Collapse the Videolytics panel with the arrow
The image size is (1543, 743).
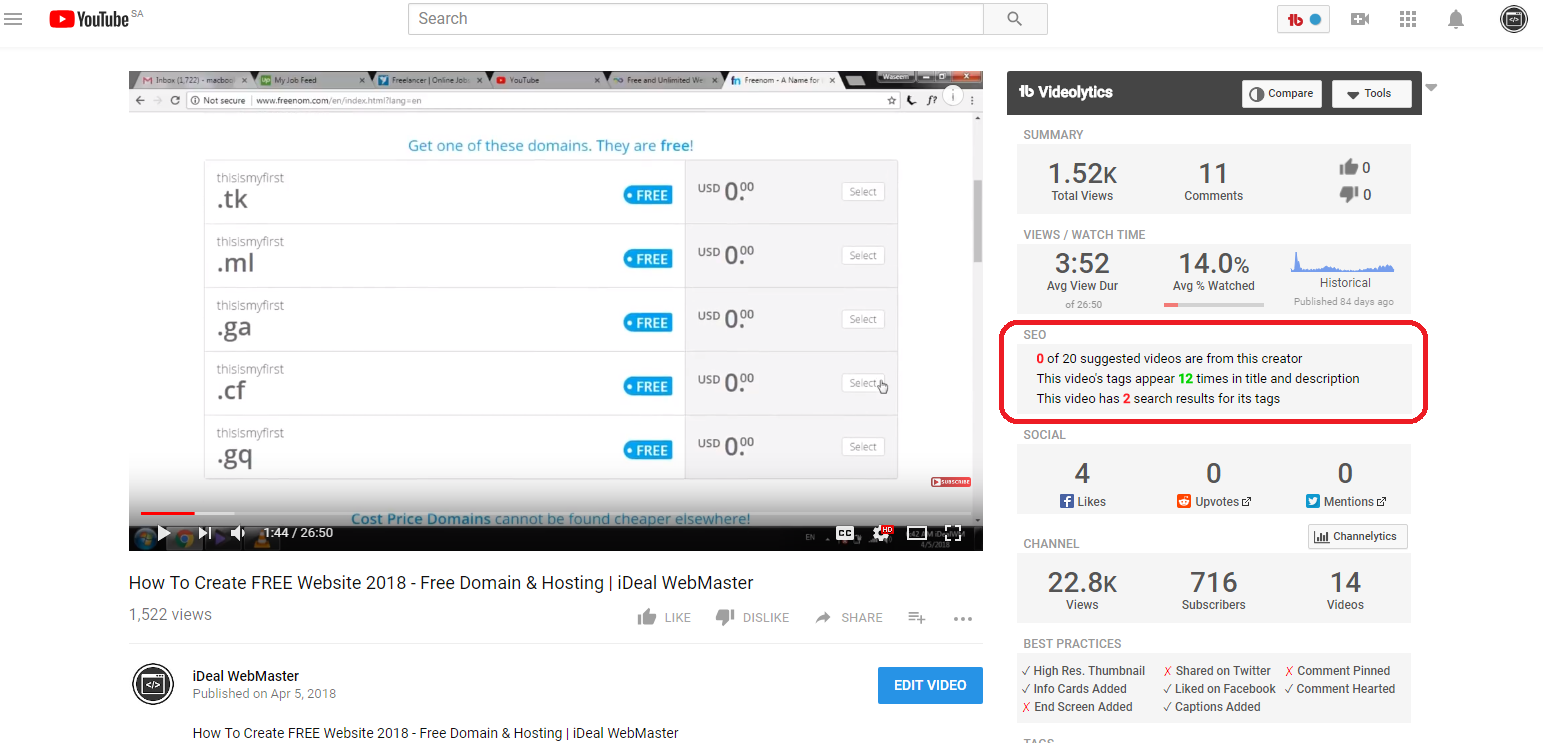(1431, 88)
